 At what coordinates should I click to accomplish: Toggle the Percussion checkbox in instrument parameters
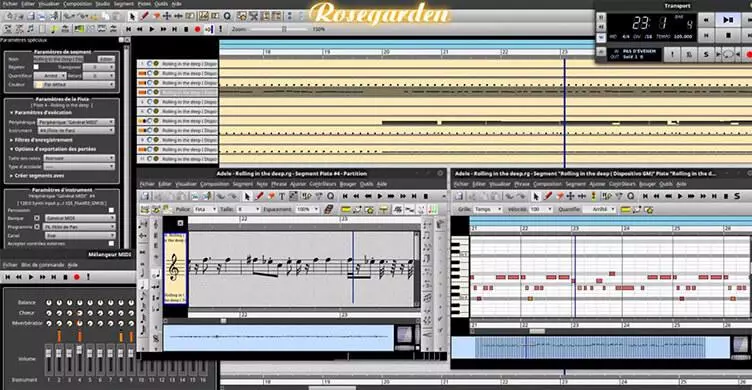111,210
